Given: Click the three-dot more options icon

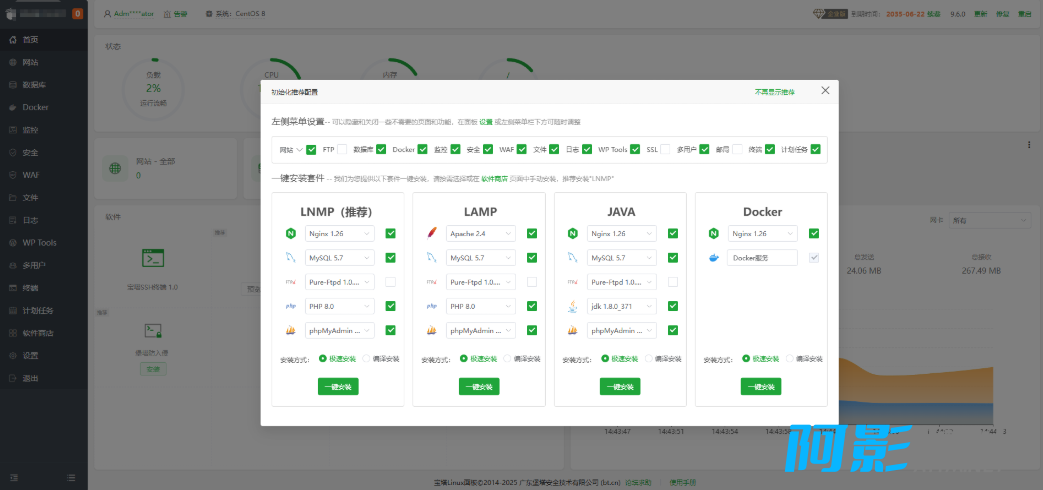Looking at the screenshot, I should pos(1029,144).
